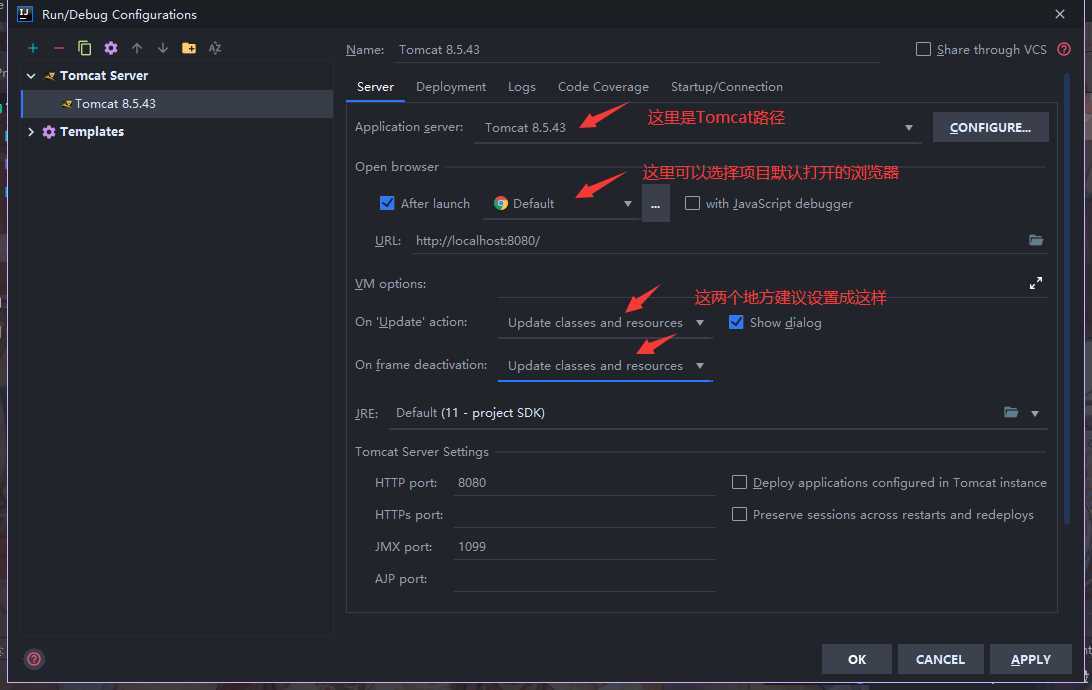Toggle Share through VCS checkbox
Viewport: 1092px width, 690px height.
[x=923, y=49]
